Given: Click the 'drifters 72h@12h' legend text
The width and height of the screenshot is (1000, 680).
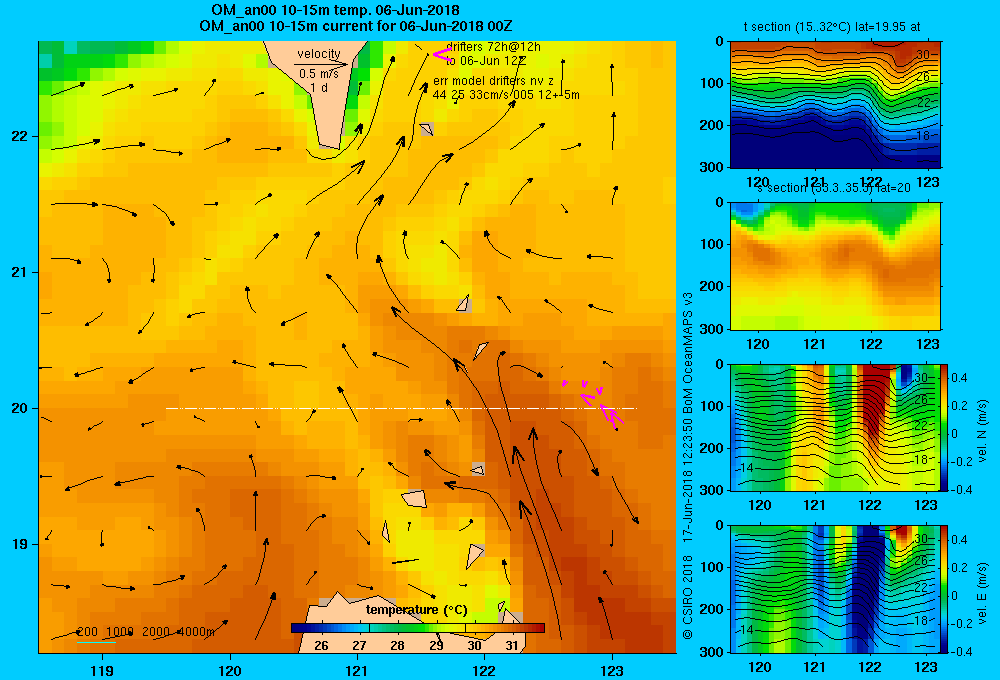Looking at the screenshot, I should click(494, 47).
